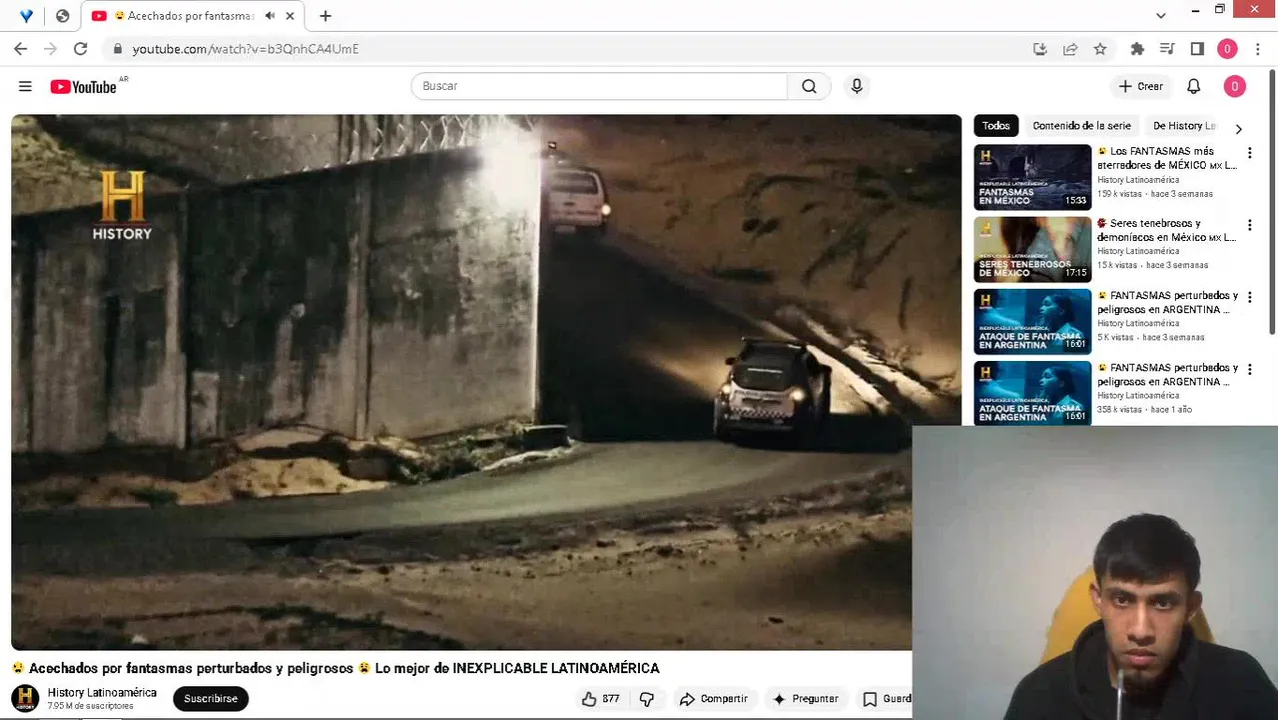Open Seres tenebrosos de México thumbnail
This screenshot has height=720, width=1278.
[x=1033, y=249]
